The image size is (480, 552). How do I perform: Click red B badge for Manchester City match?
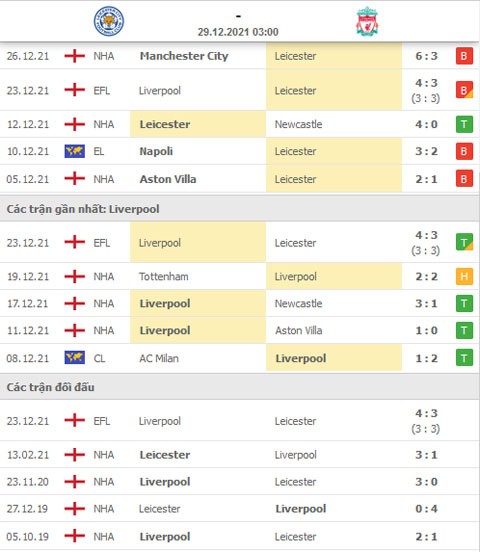click(x=464, y=56)
